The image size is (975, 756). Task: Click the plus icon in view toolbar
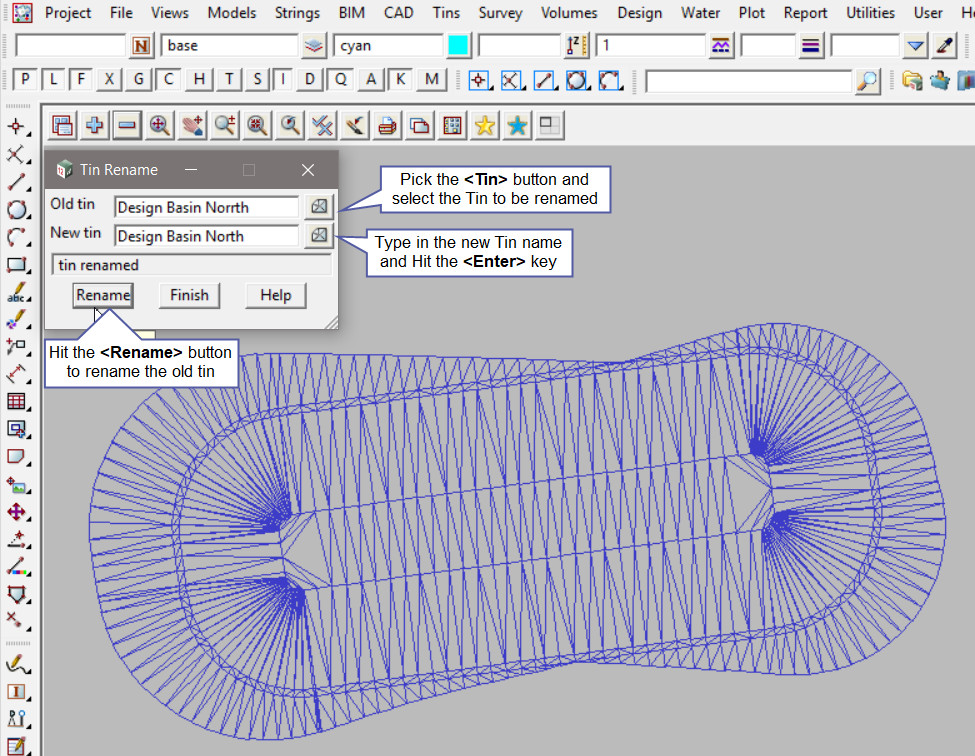[x=95, y=125]
